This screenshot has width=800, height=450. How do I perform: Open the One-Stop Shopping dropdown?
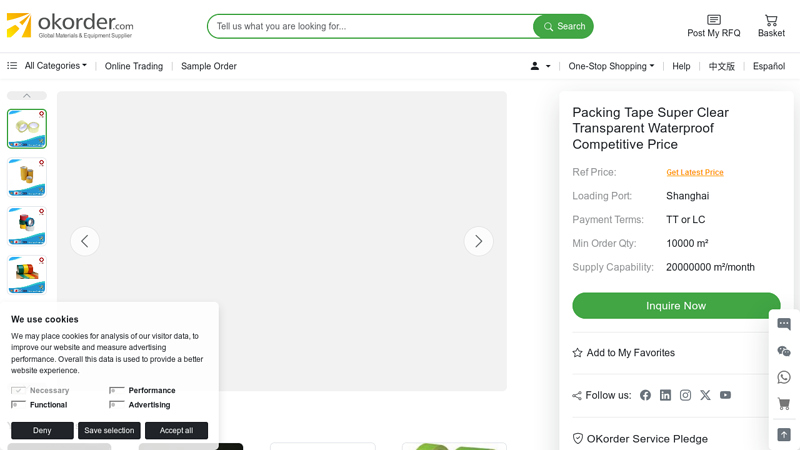click(611, 66)
